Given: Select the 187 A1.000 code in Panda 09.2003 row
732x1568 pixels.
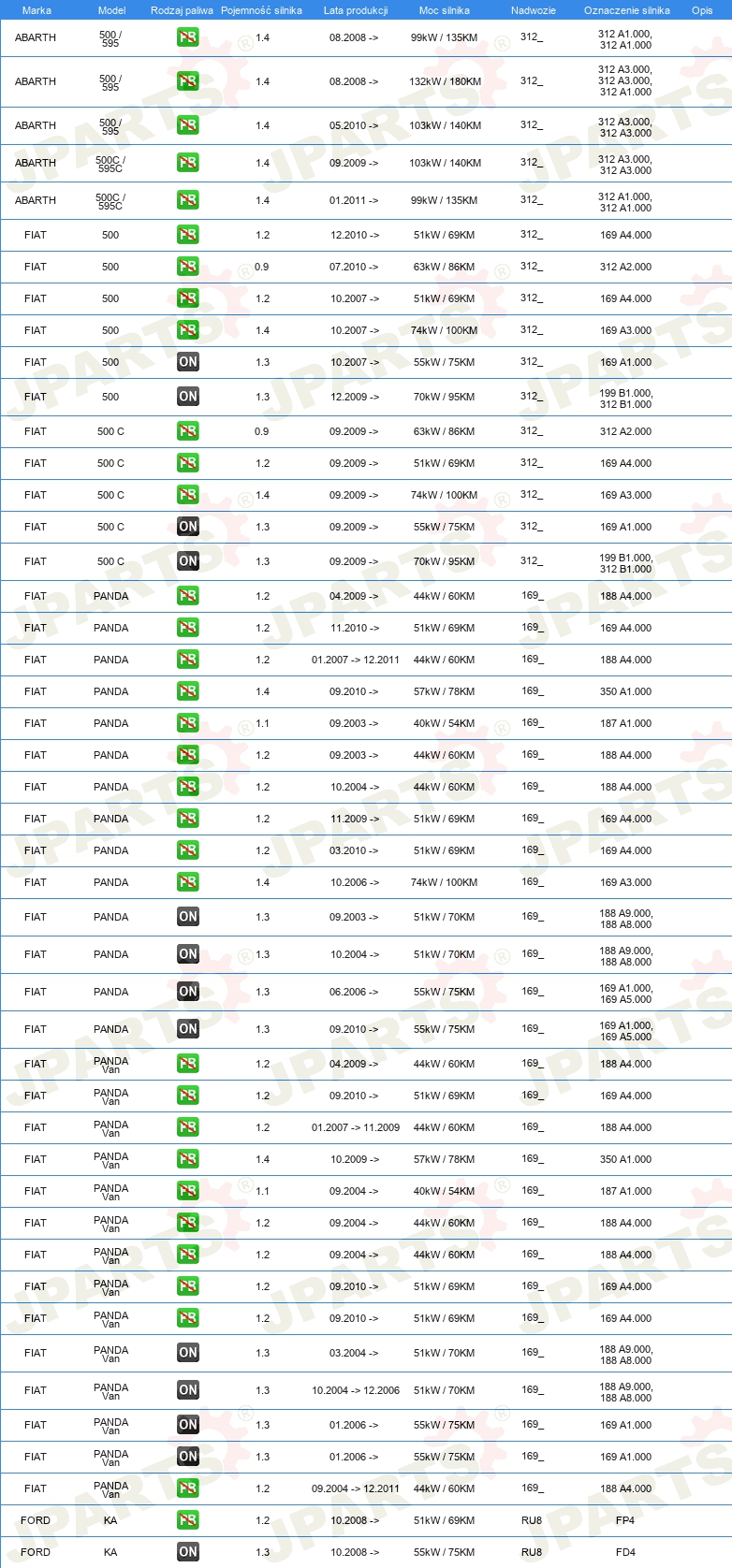Looking at the screenshot, I should pyautogui.click(x=626, y=723).
